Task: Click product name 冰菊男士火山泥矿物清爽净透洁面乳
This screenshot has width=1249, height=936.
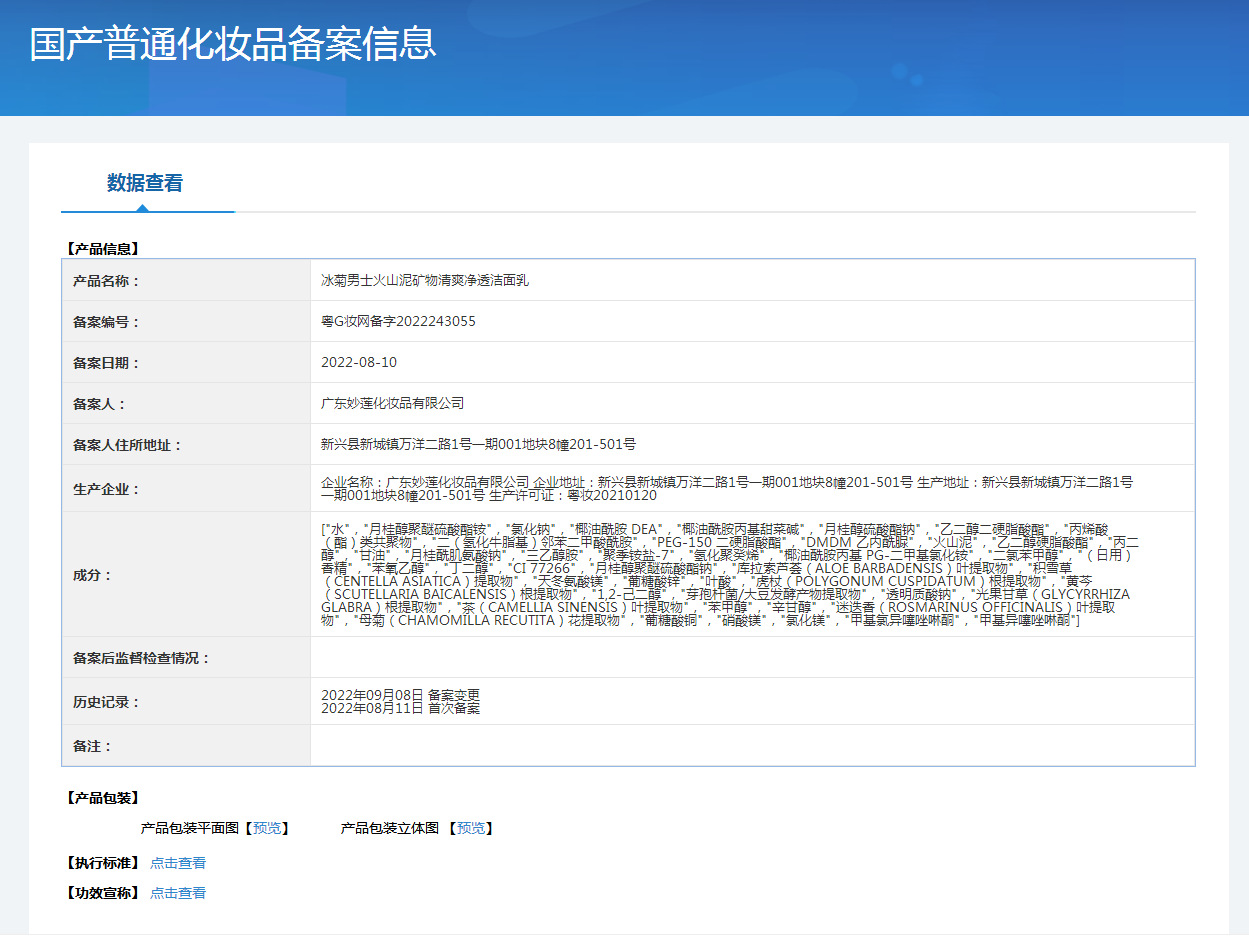Action: tap(425, 280)
